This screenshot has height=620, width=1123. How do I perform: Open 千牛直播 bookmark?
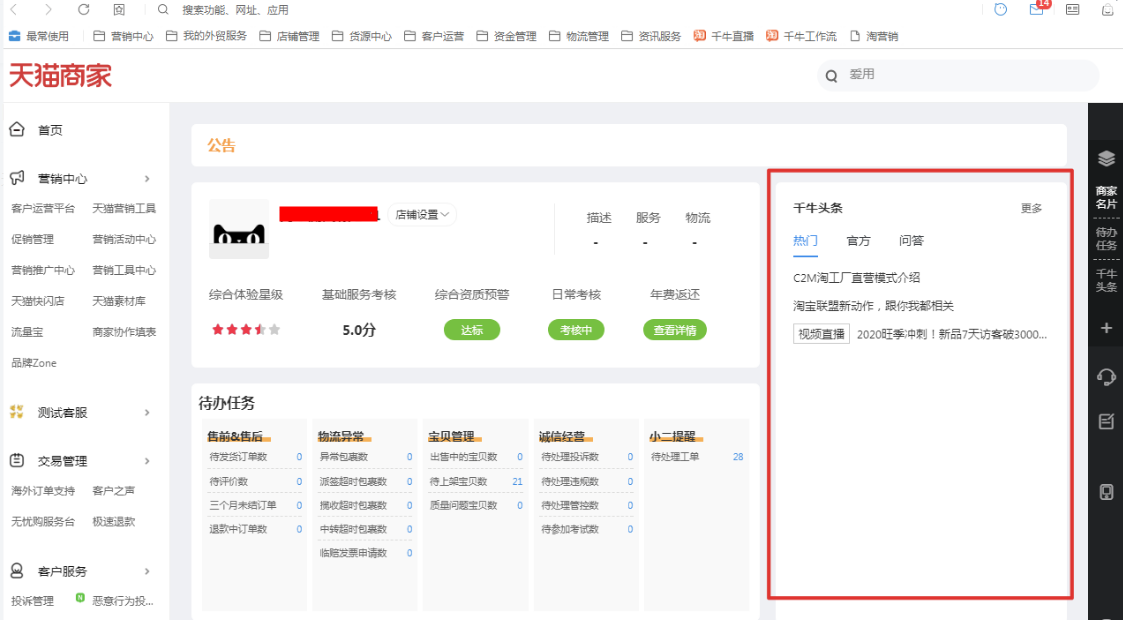pos(723,36)
